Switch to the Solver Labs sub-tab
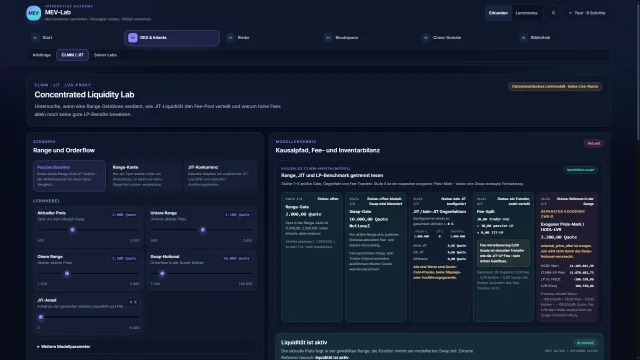Screen dimensions: 640x360 tap(105, 55)
